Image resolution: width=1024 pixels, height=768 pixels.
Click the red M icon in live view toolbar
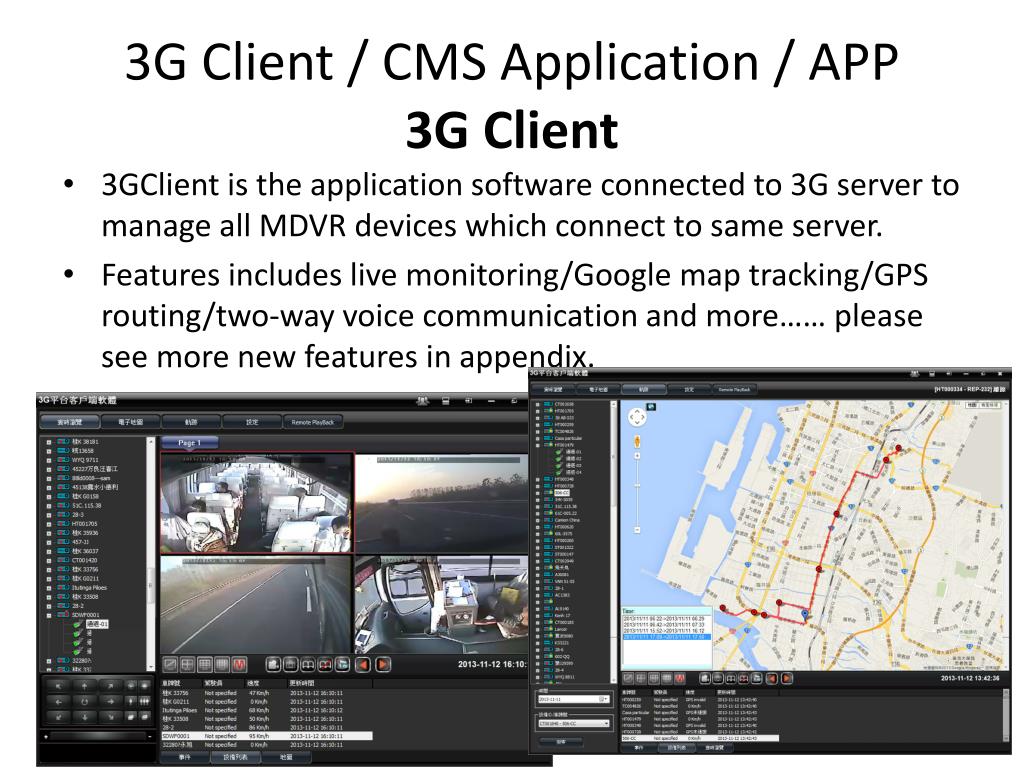[240, 665]
